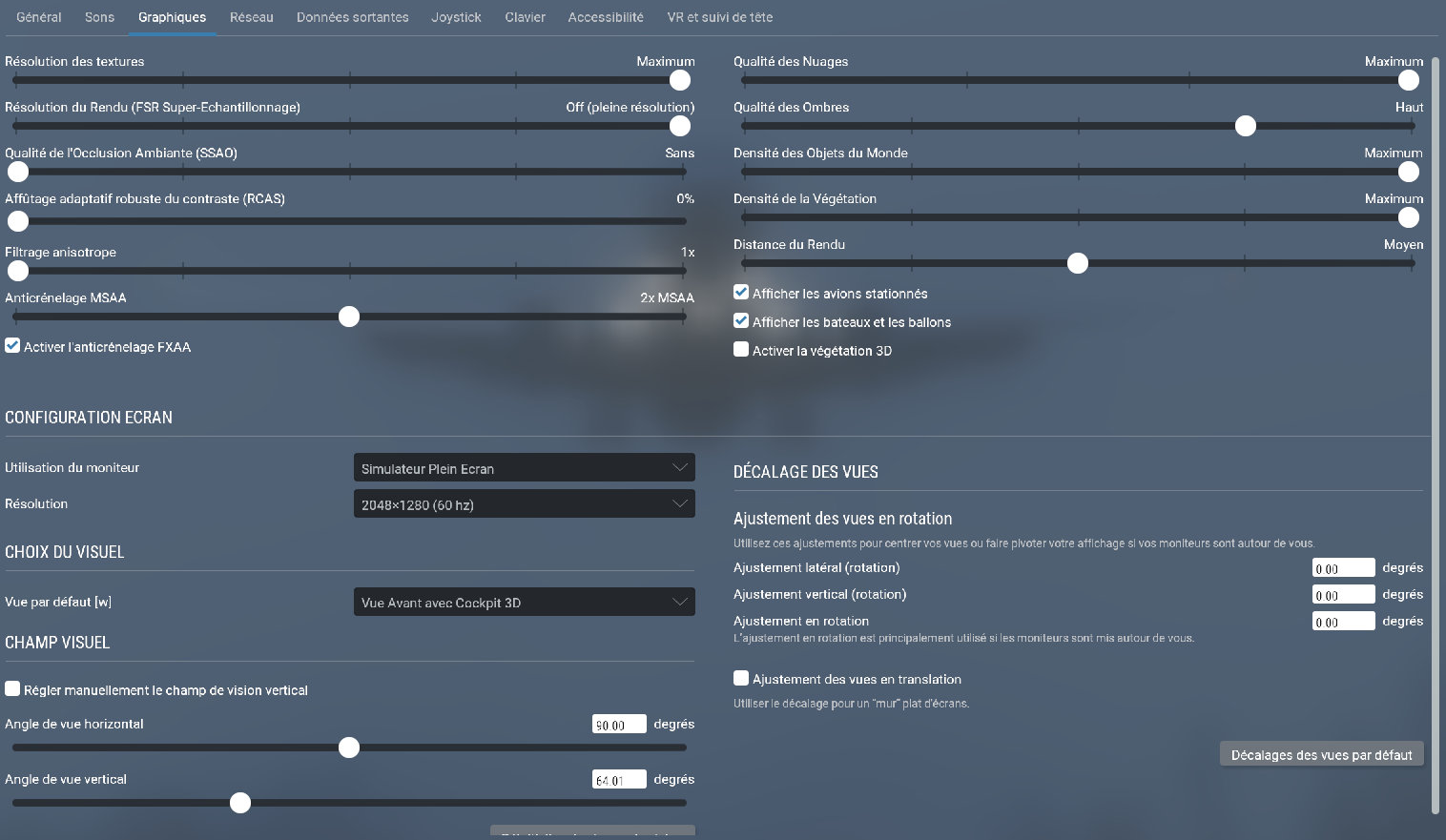Click the Angle de vue horizontal value field

coord(618,725)
